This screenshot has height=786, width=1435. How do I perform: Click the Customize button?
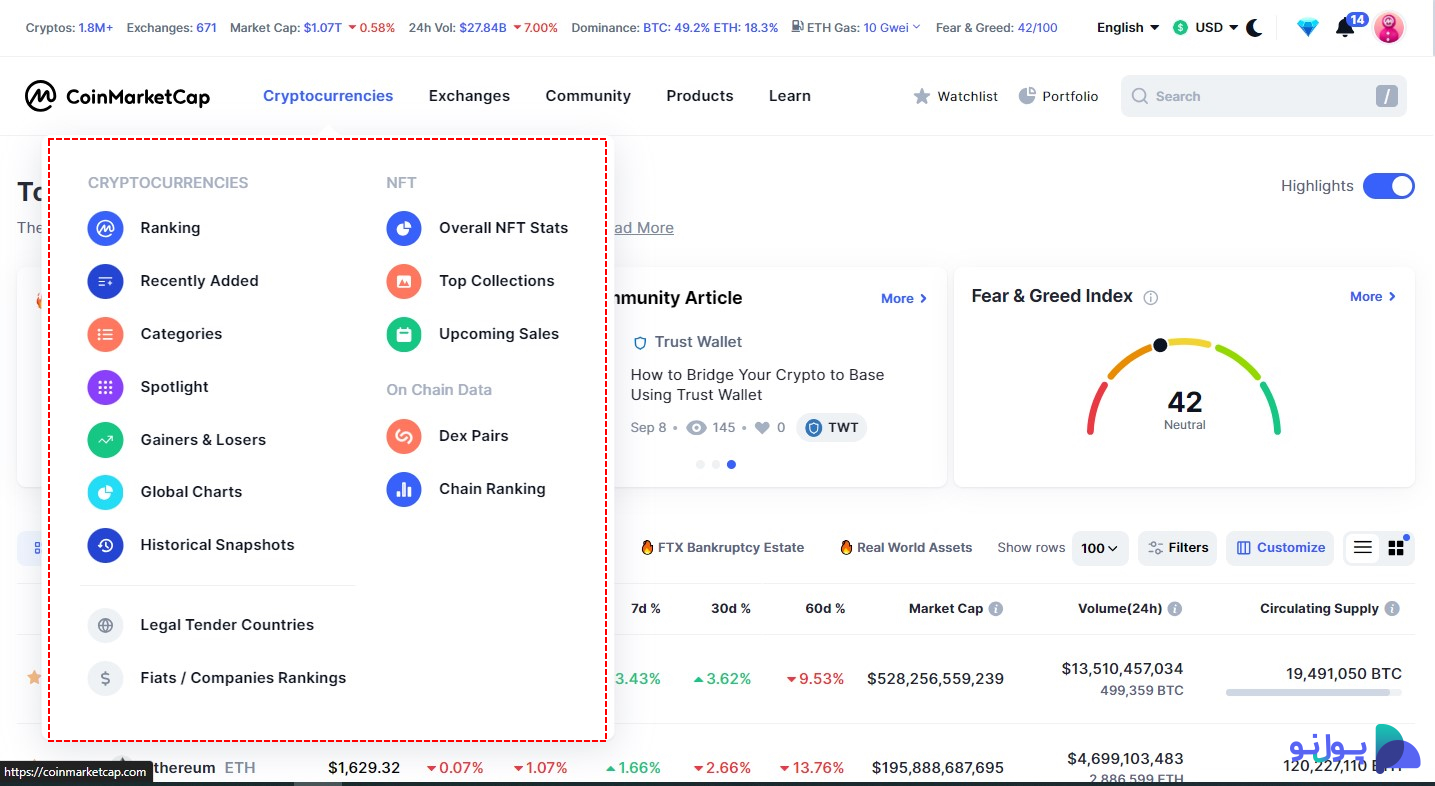click(x=1280, y=548)
